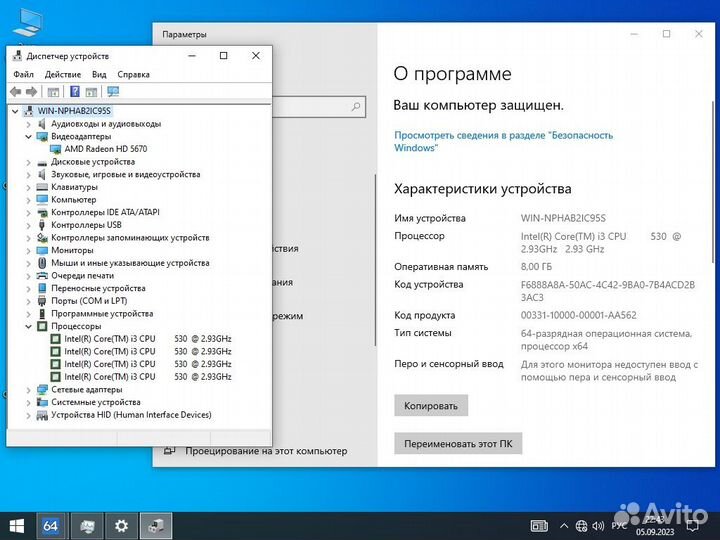Select Программные устройства tree item
Screen dimensions: 720x540
102,314
